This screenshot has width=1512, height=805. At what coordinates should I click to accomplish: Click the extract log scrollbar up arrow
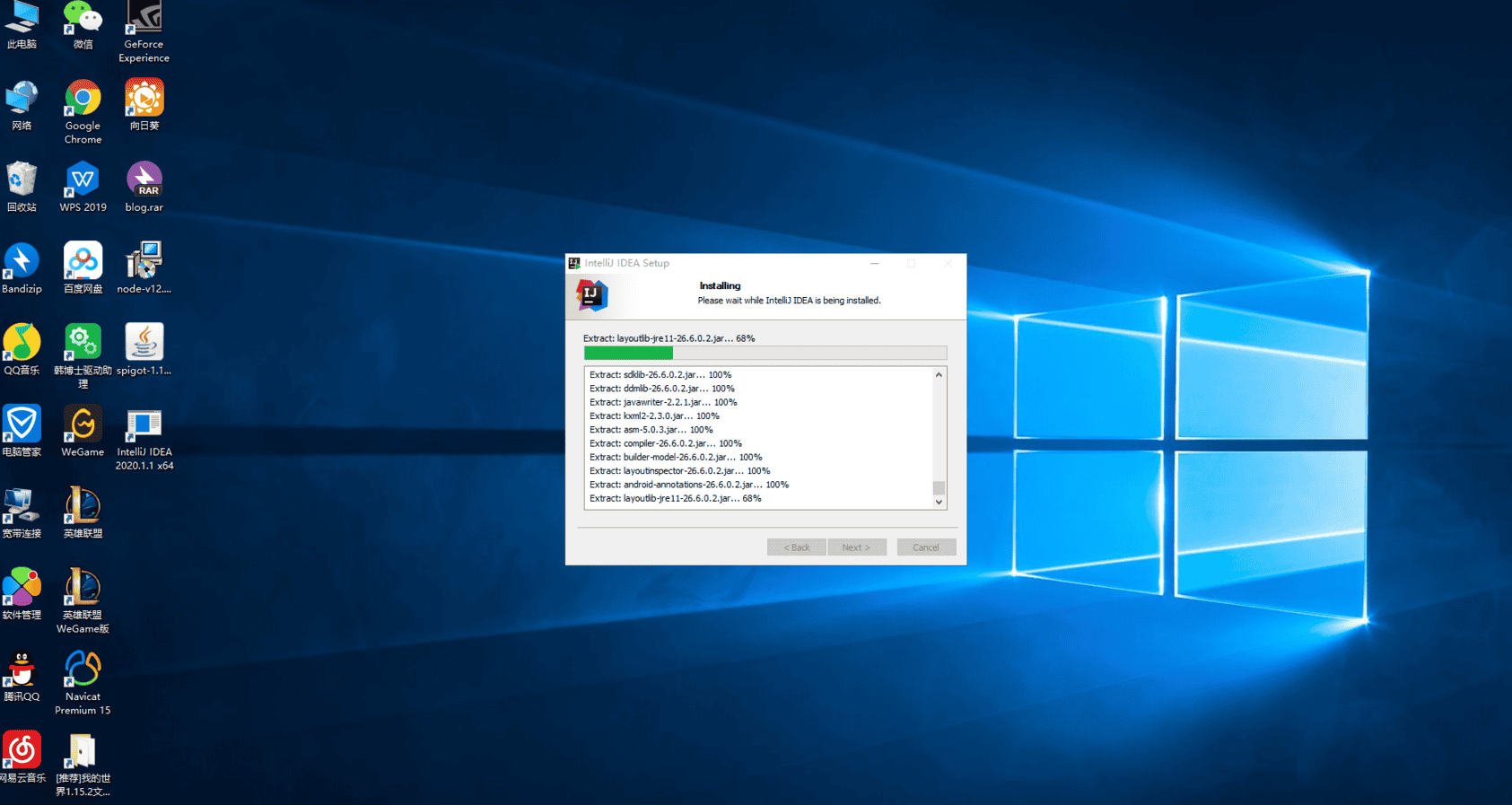(939, 375)
